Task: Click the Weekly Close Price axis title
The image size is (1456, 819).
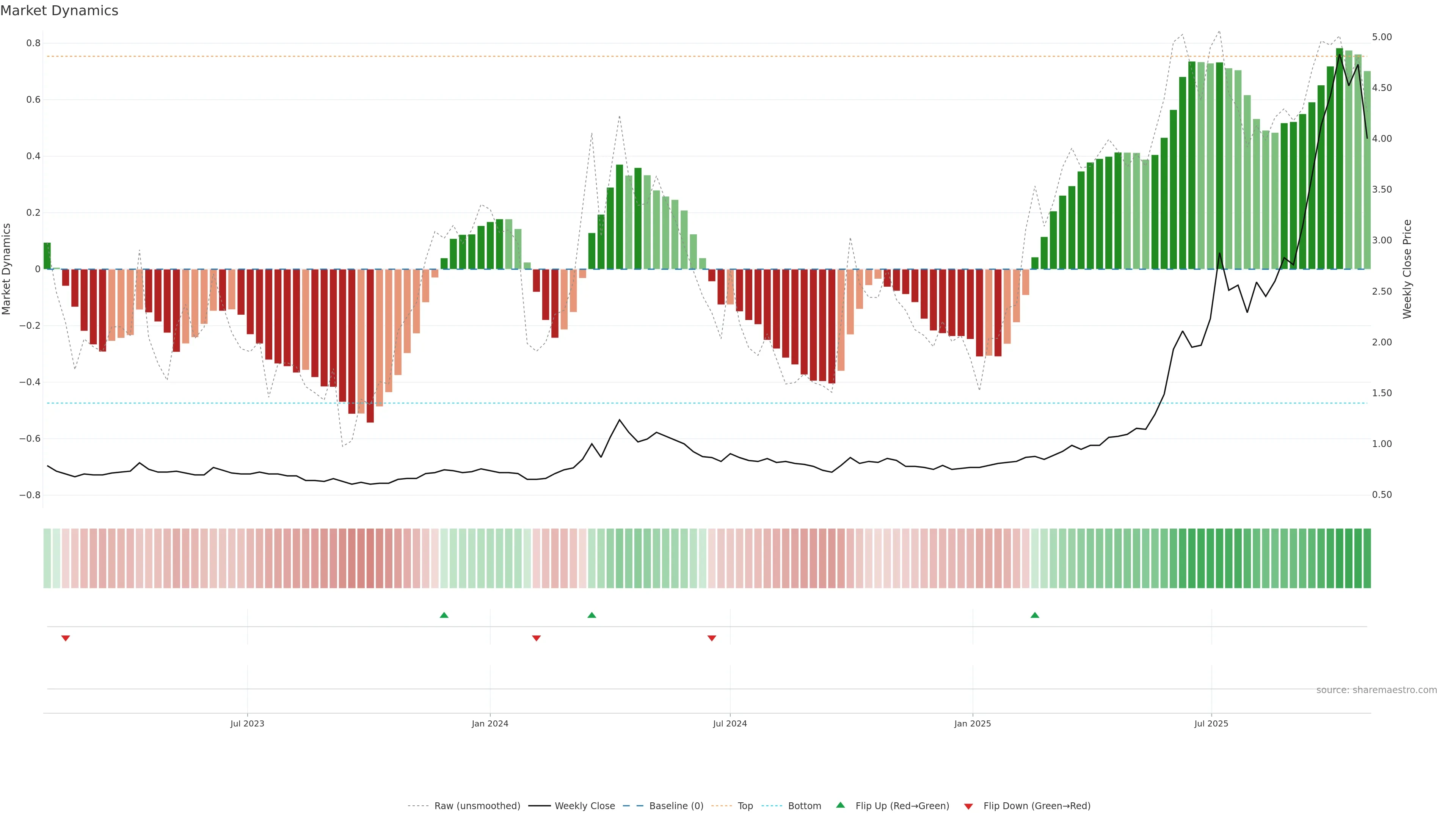Action: [x=1407, y=269]
